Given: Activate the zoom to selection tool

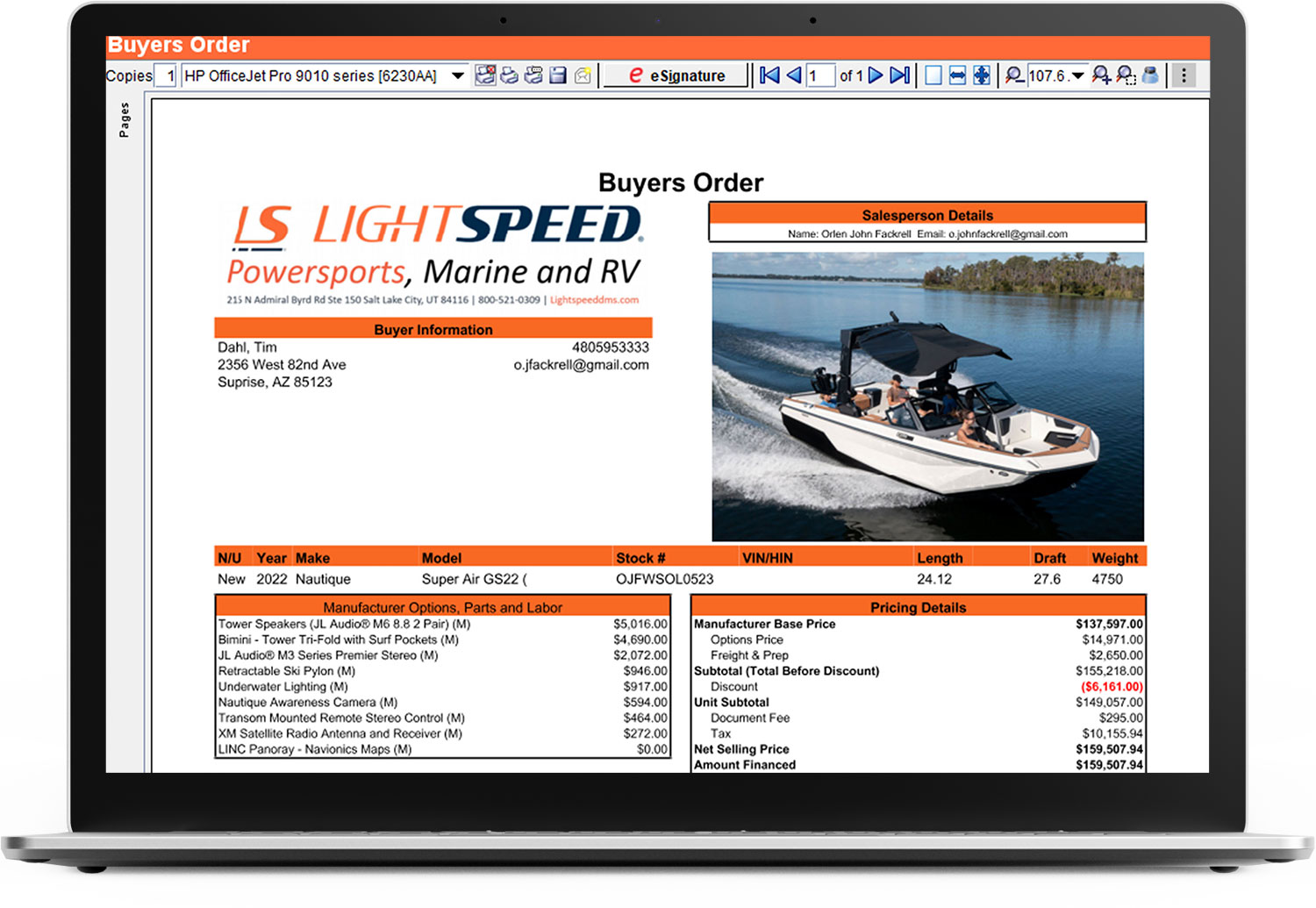Looking at the screenshot, I should [x=1126, y=75].
